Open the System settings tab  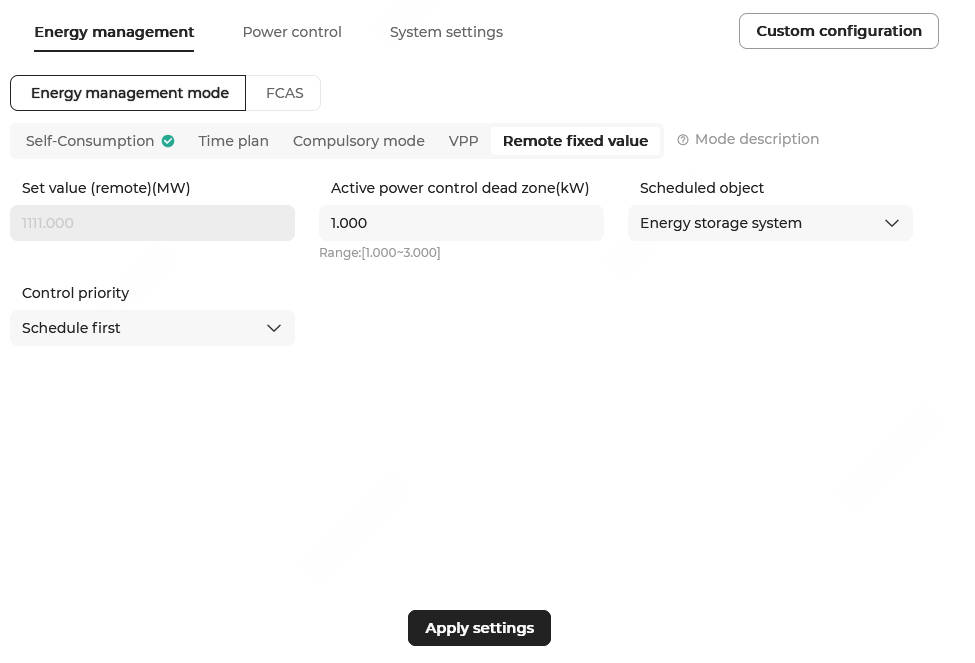point(446,32)
